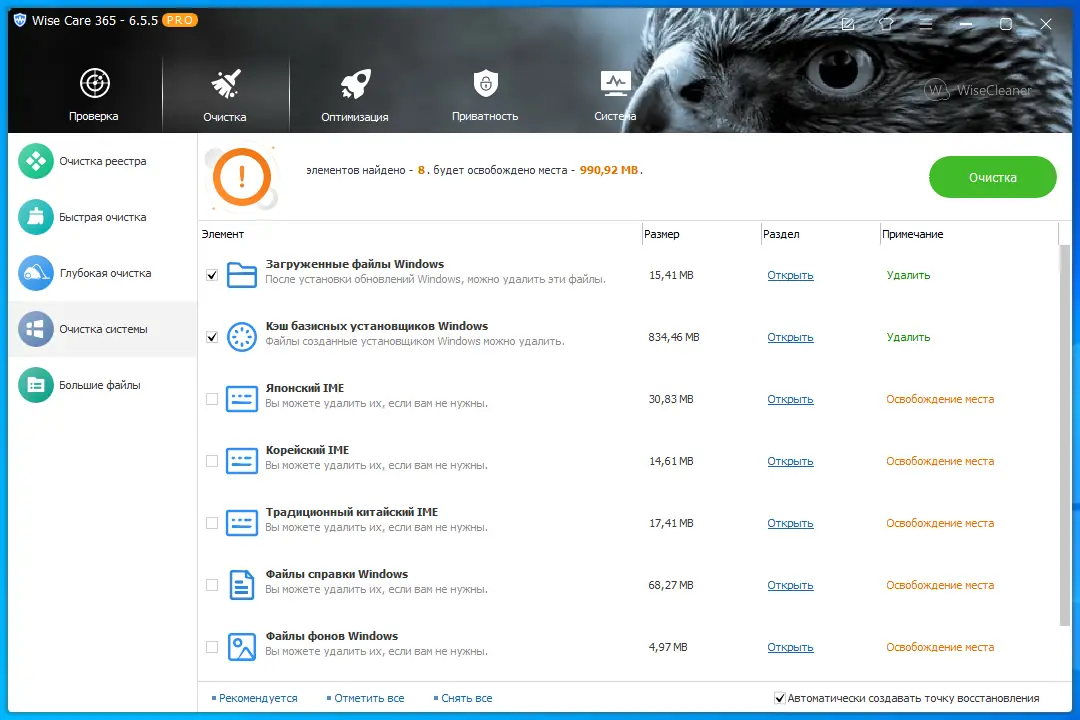Open location for Файлы справки Windows
Image resolution: width=1080 pixels, height=720 pixels.
point(790,585)
